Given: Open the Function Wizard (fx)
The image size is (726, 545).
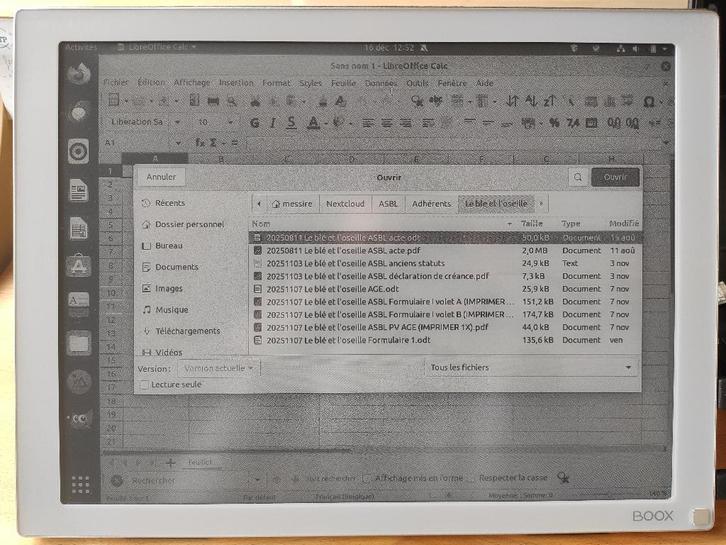Looking at the screenshot, I should (x=200, y=143).
